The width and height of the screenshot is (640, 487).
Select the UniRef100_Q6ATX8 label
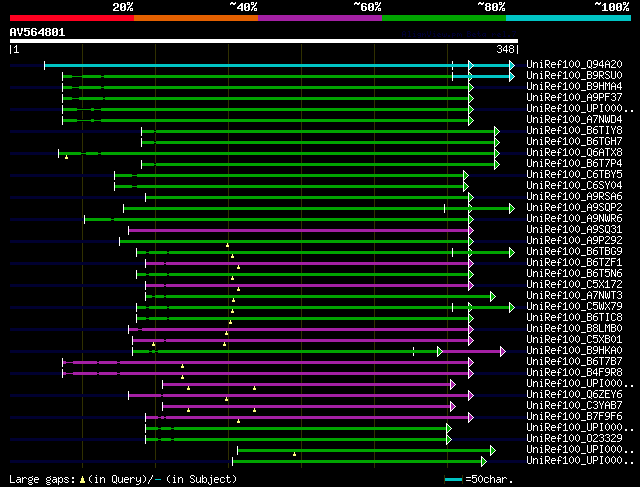pos(574,153)
